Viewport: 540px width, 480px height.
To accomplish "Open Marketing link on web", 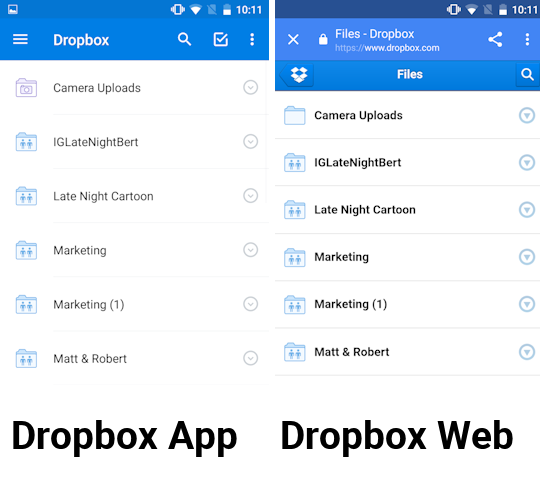I will [341, 258].
